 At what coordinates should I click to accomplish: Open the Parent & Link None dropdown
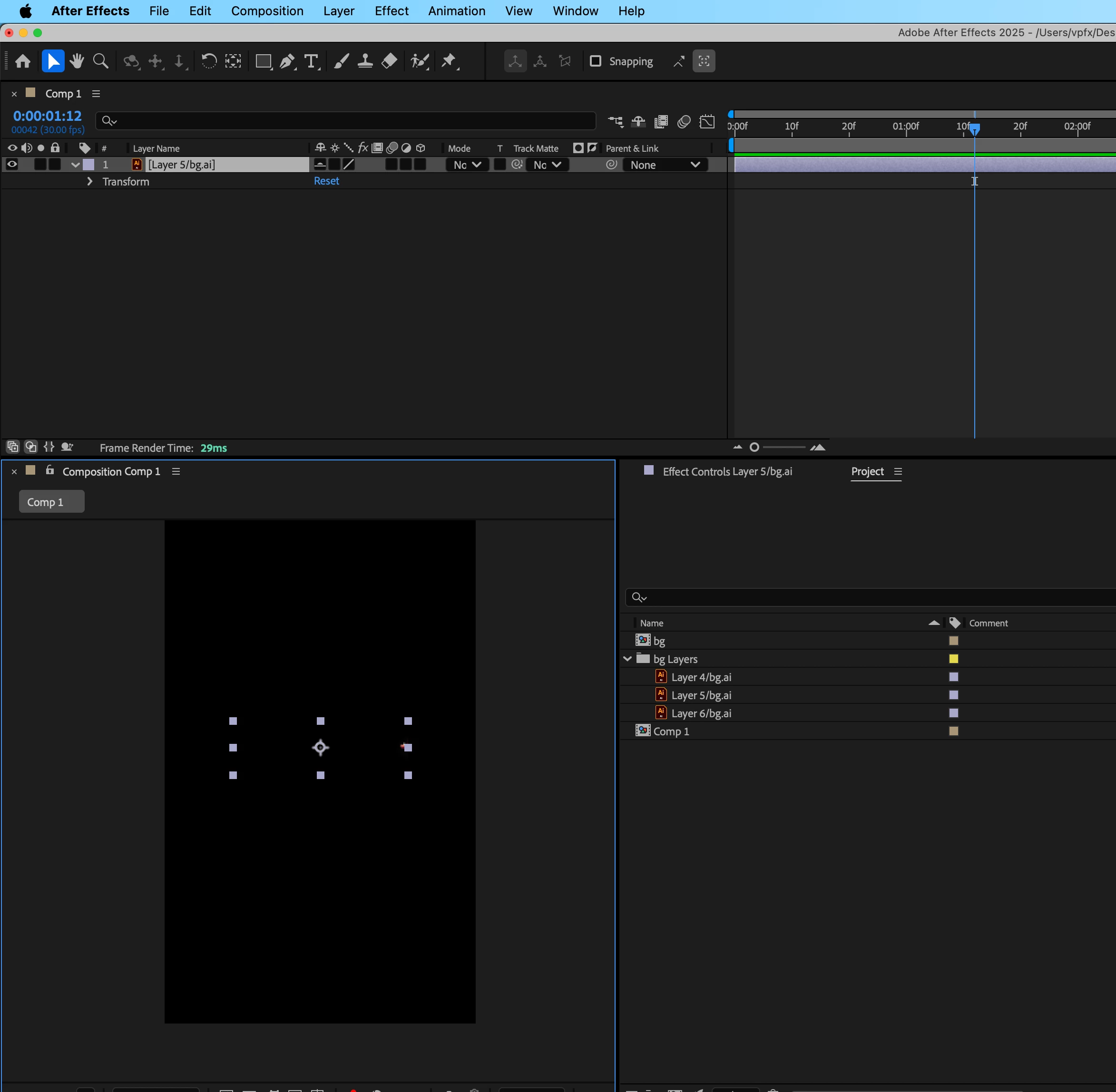click(665, 165)
